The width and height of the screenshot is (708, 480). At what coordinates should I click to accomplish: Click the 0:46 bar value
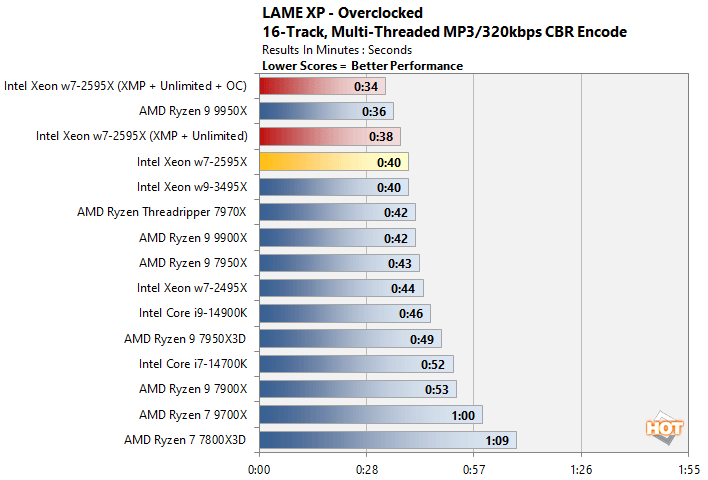tap(411, 314)
